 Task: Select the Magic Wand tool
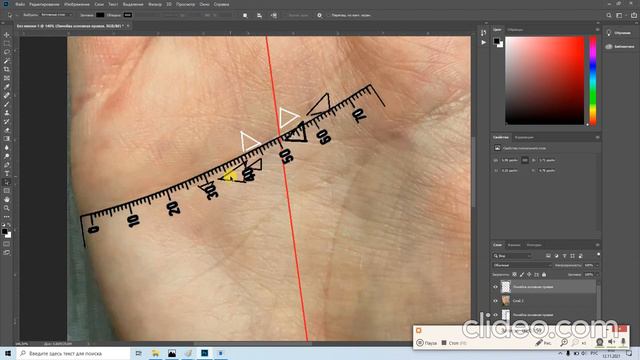(7, 61)
